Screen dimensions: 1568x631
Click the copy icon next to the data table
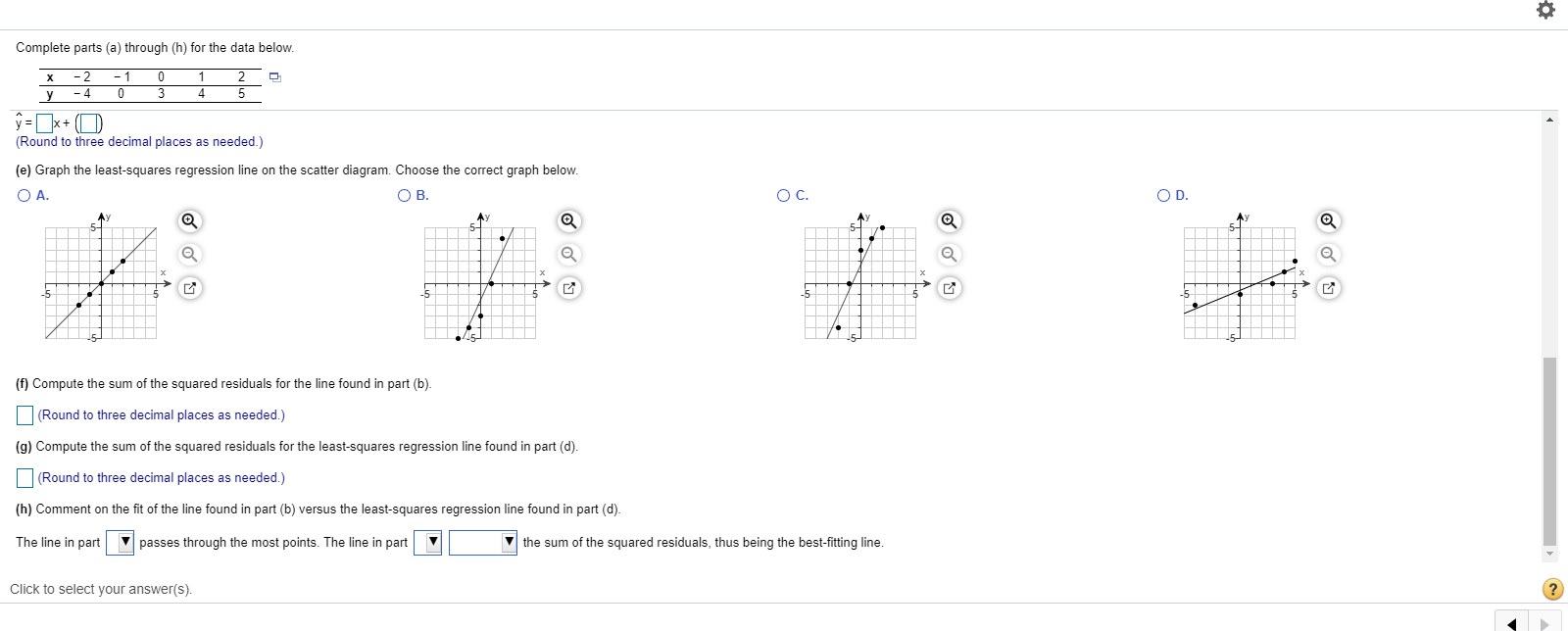274,75
